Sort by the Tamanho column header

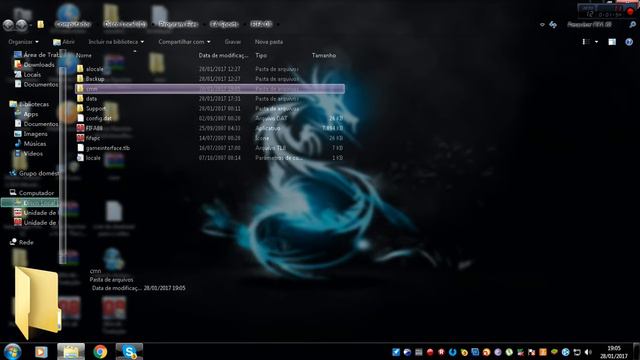[324, 55]
